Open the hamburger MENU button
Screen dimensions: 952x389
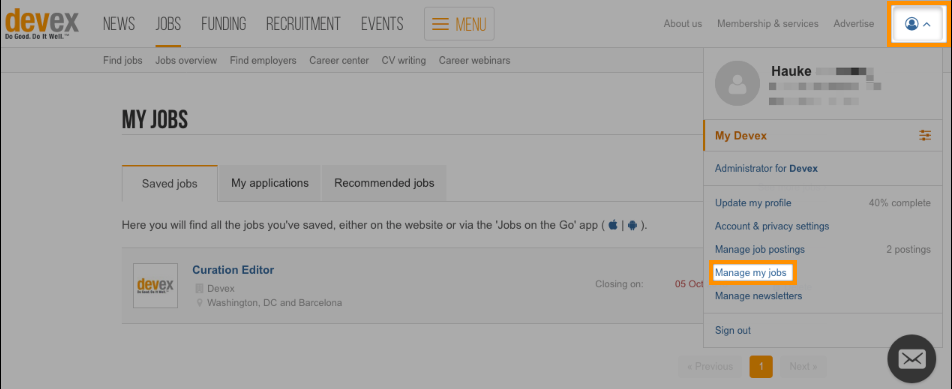click(x=459, y=24)
